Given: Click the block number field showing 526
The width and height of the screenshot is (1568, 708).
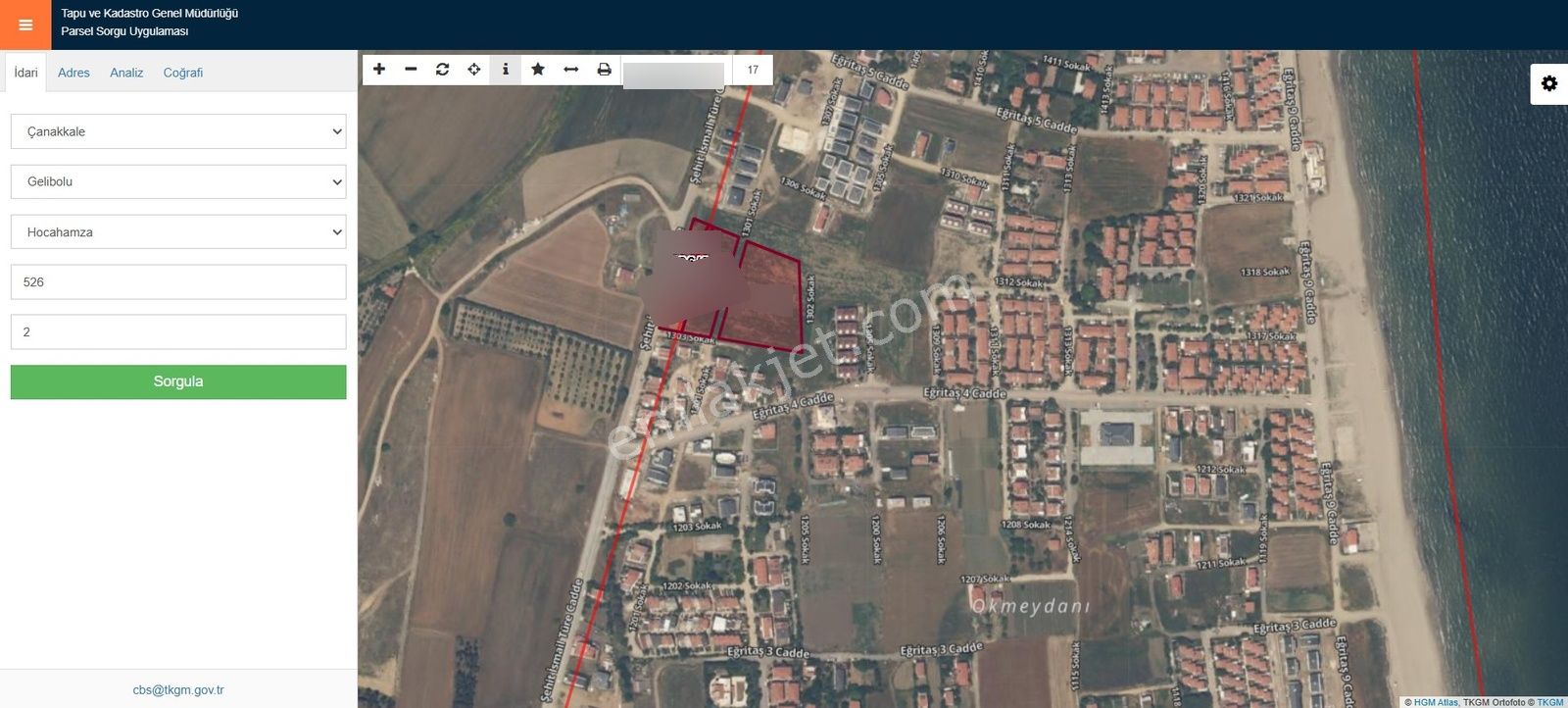Looking at the screenshot, I should [x=178, y=282].
